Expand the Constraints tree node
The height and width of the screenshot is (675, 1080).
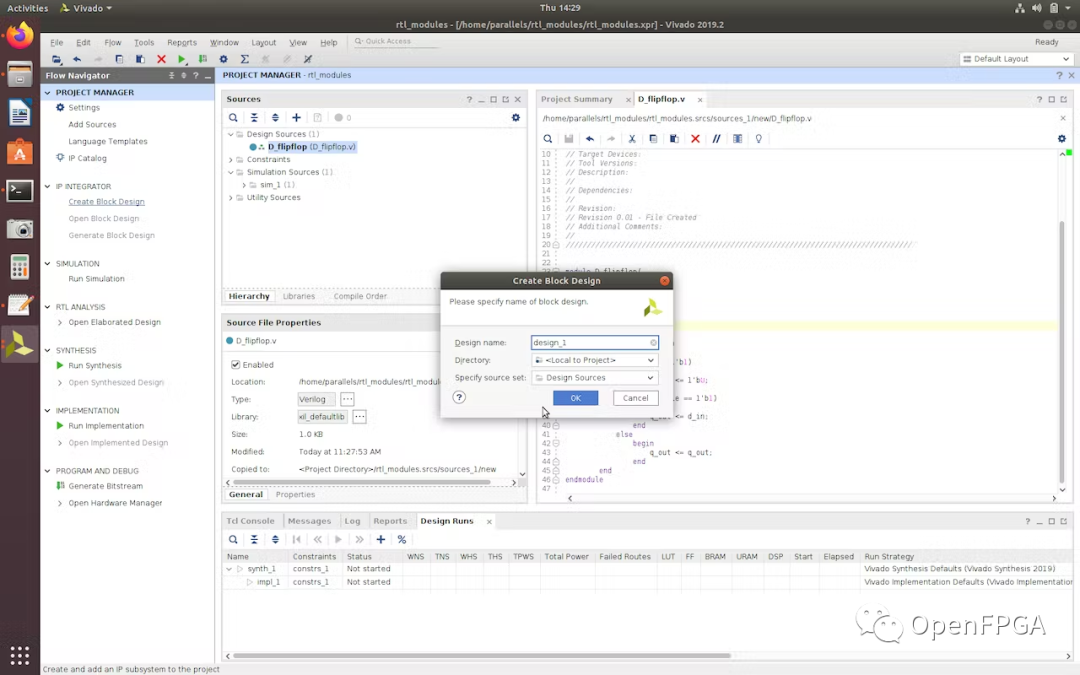(x=231, y=160)
